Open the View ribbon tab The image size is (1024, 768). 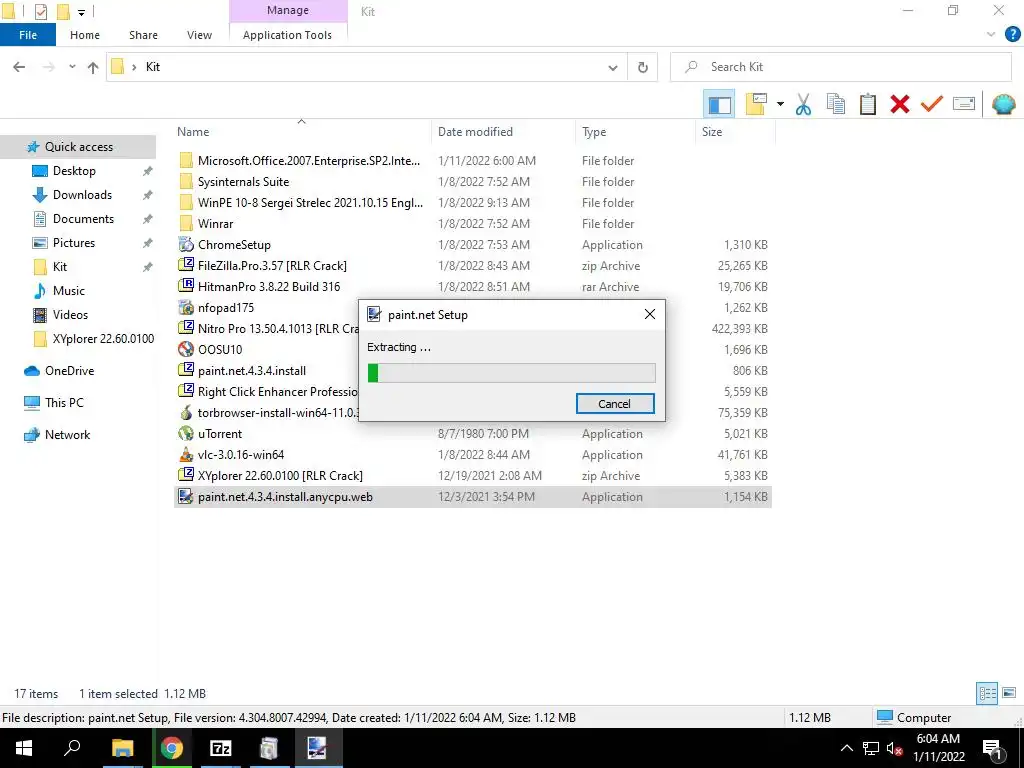[199, 35]
